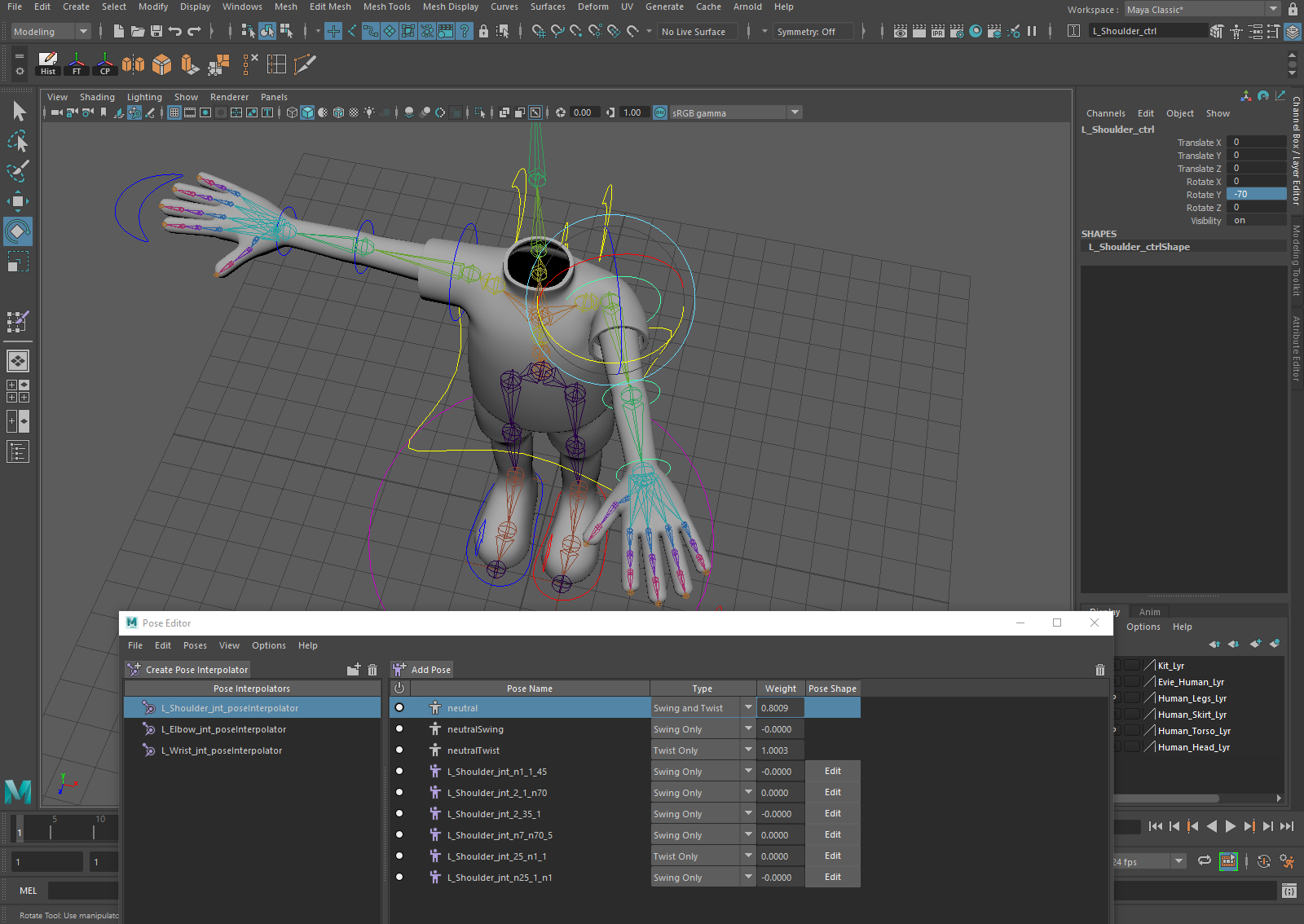Pause the viewport evaluation
The width and height of the screenshot is (1304, 924).
click(1032, 31)
